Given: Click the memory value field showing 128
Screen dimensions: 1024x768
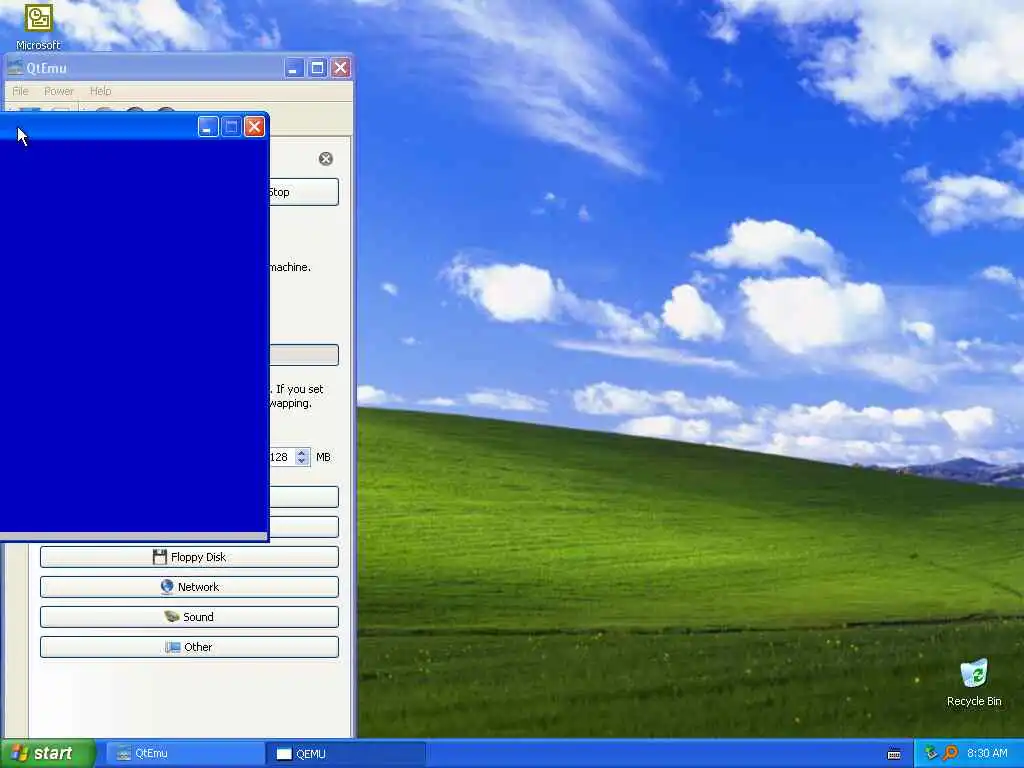Looking at the screenshot, I should 282,457.
